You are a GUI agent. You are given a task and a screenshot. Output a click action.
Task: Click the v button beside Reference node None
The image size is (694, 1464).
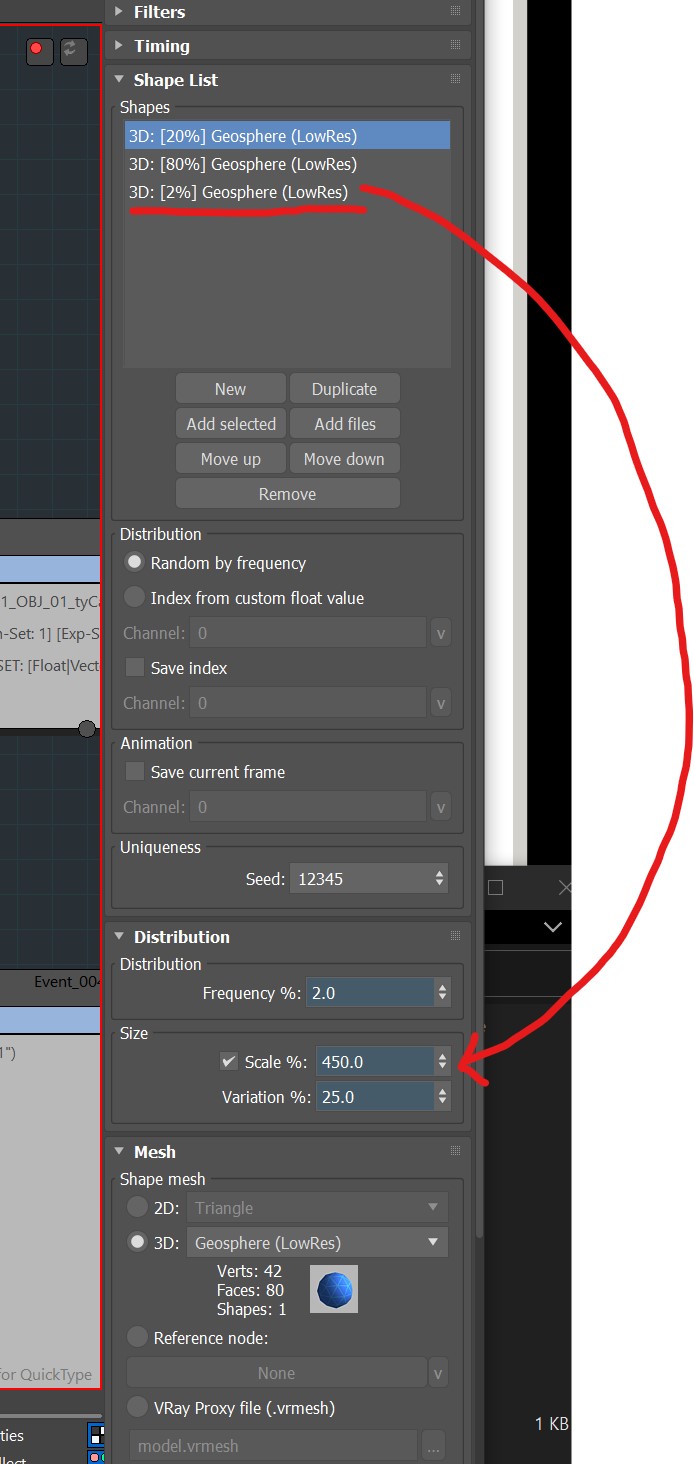coord(438,1373)
